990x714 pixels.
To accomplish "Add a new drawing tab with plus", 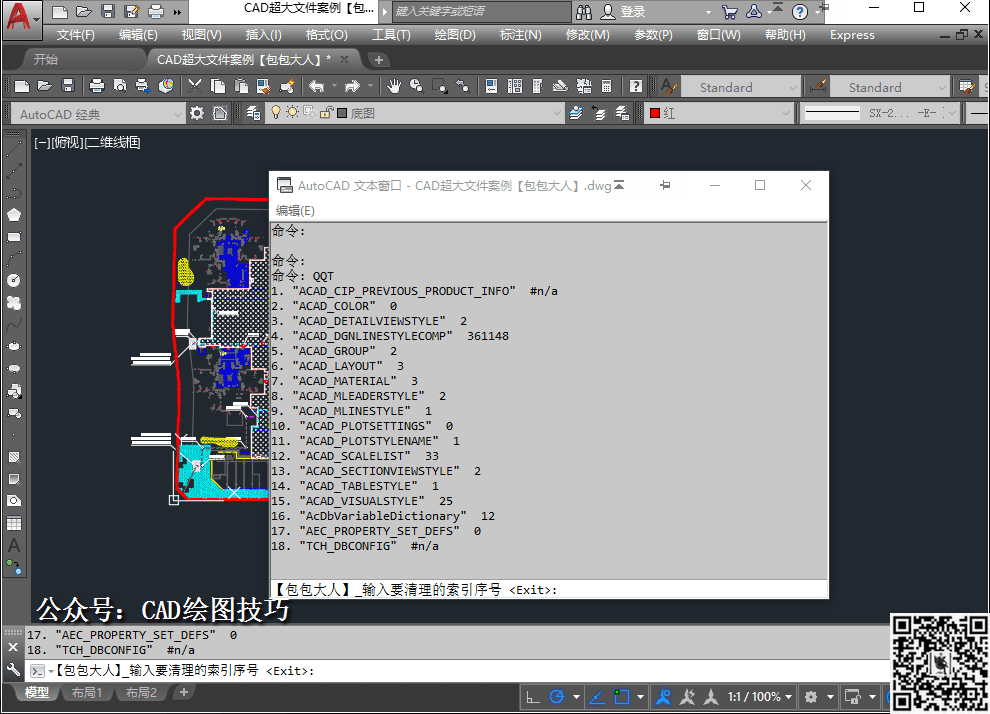I will tap(379, 60).
